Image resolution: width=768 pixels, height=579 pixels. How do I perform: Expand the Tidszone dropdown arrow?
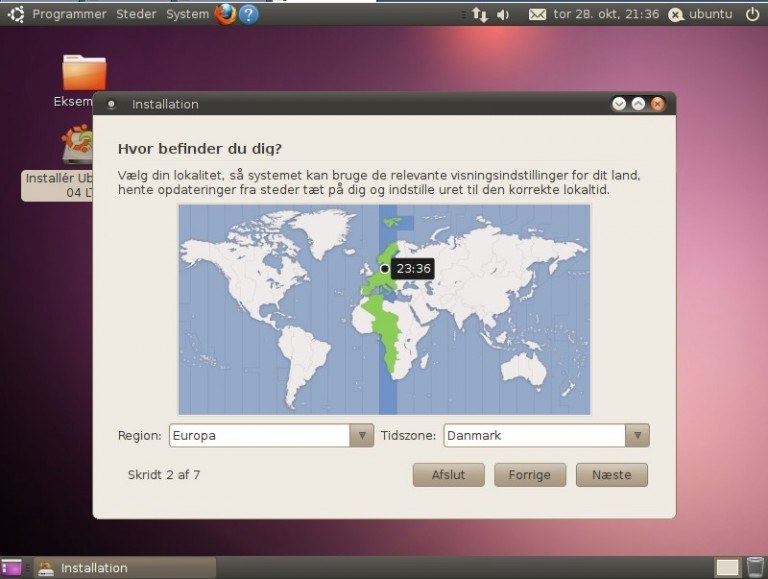tap(637, 435)
